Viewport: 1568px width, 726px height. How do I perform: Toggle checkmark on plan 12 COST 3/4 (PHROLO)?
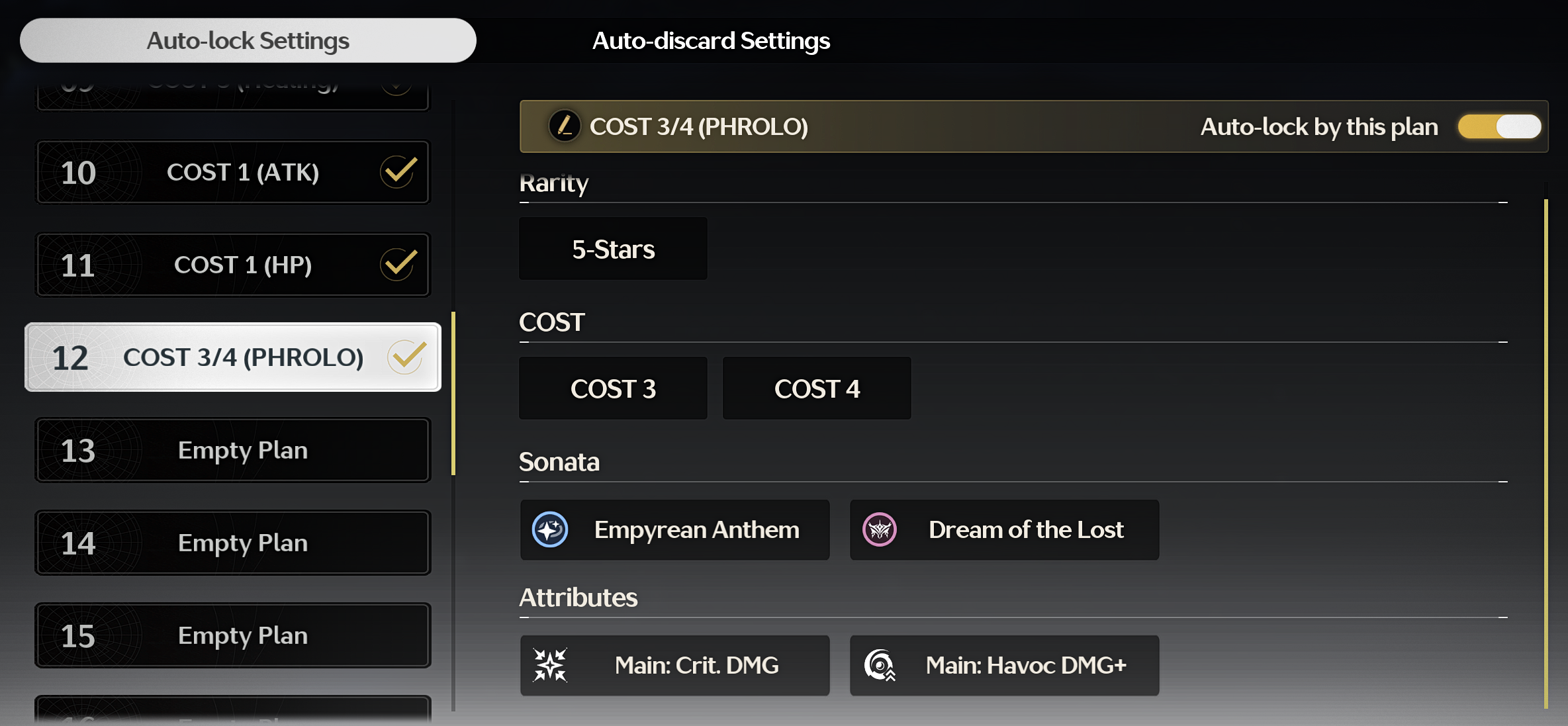coord(406,357)
